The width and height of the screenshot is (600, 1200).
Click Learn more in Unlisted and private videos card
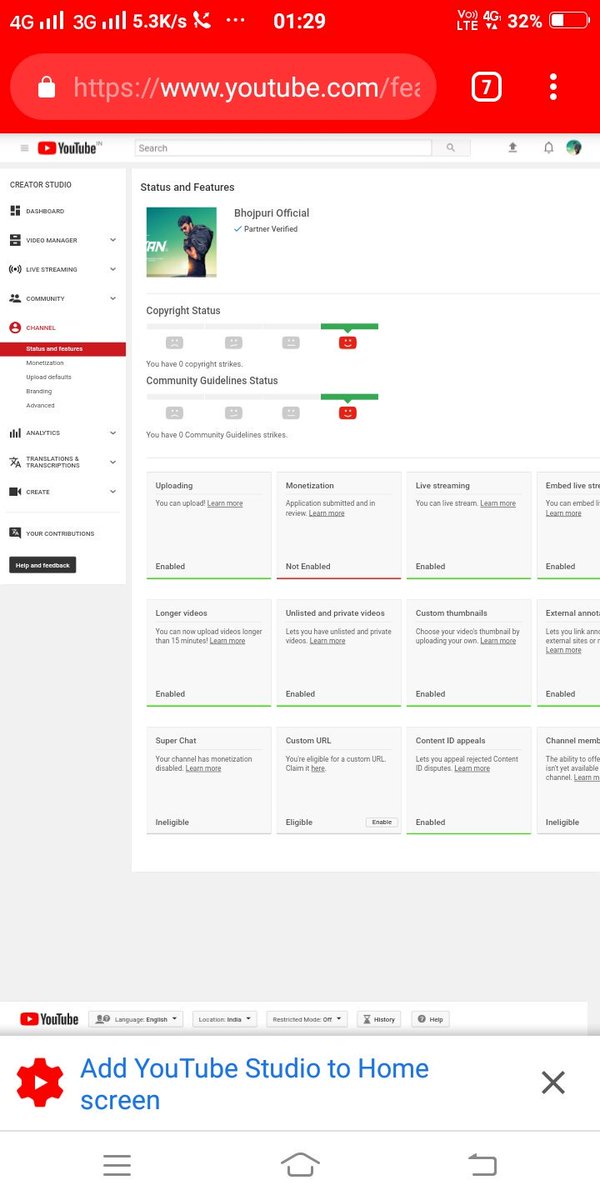tap(327, 641)
